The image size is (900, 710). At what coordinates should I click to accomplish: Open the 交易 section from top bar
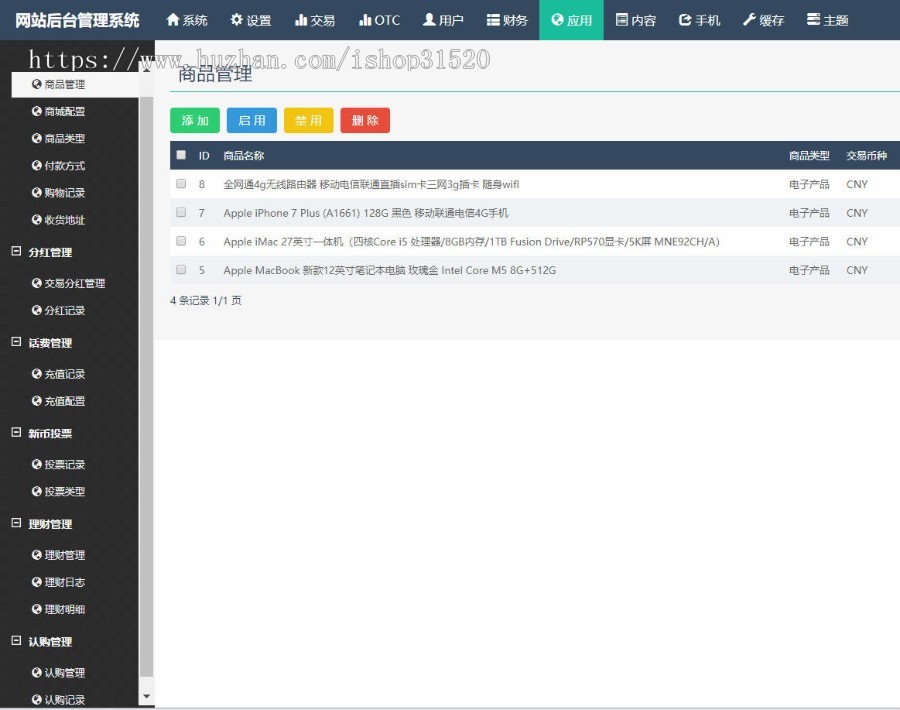pos(315,19)
